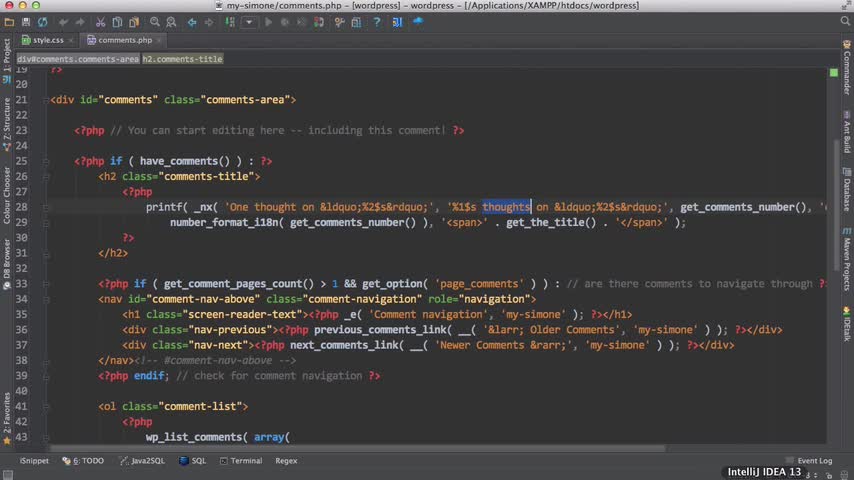The image size is (854, 480).
Task: Open the run configuration dropdown
Action: (x=249, y=22)
